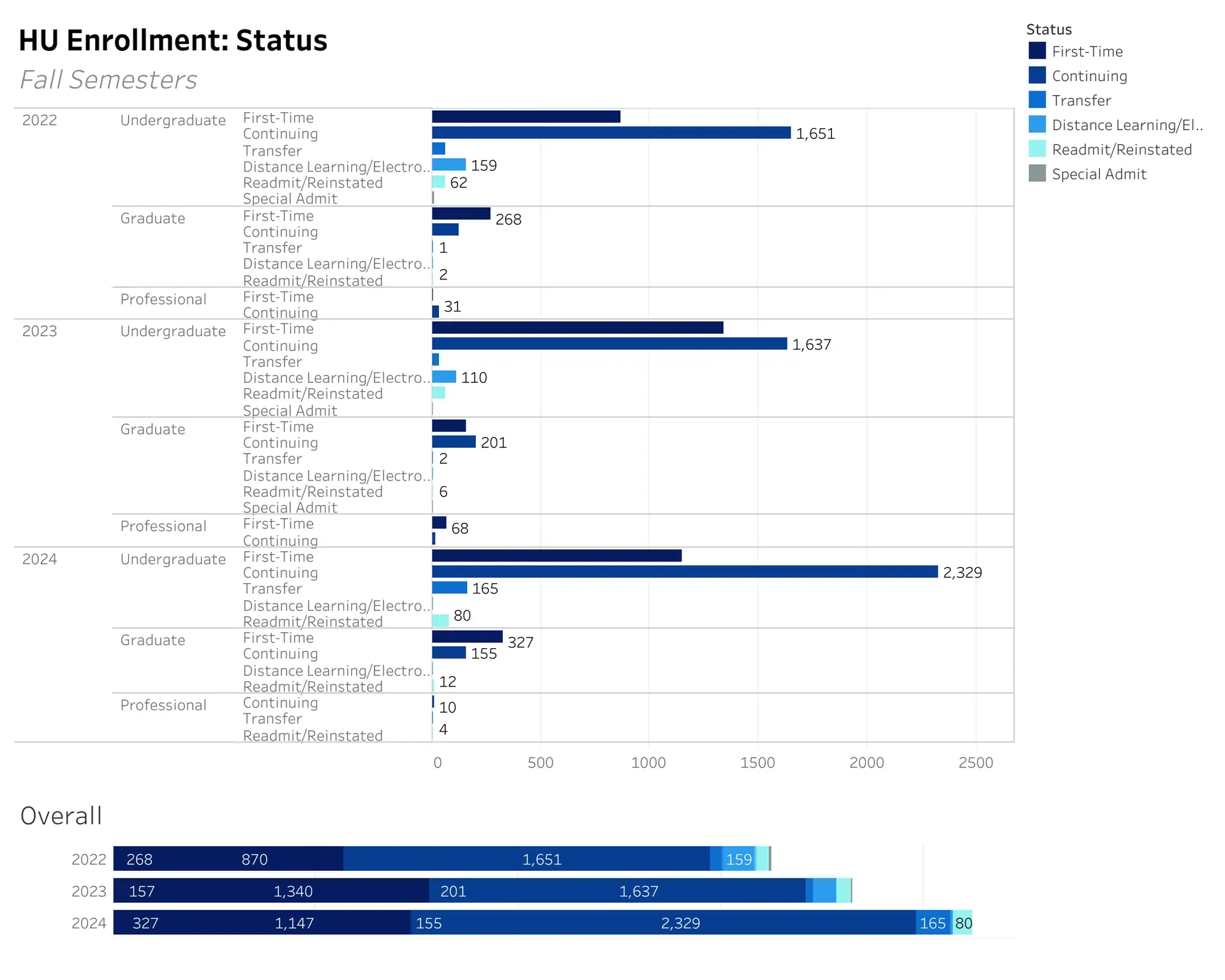Click the First-Time legend color swatch

pos(1037,51)
